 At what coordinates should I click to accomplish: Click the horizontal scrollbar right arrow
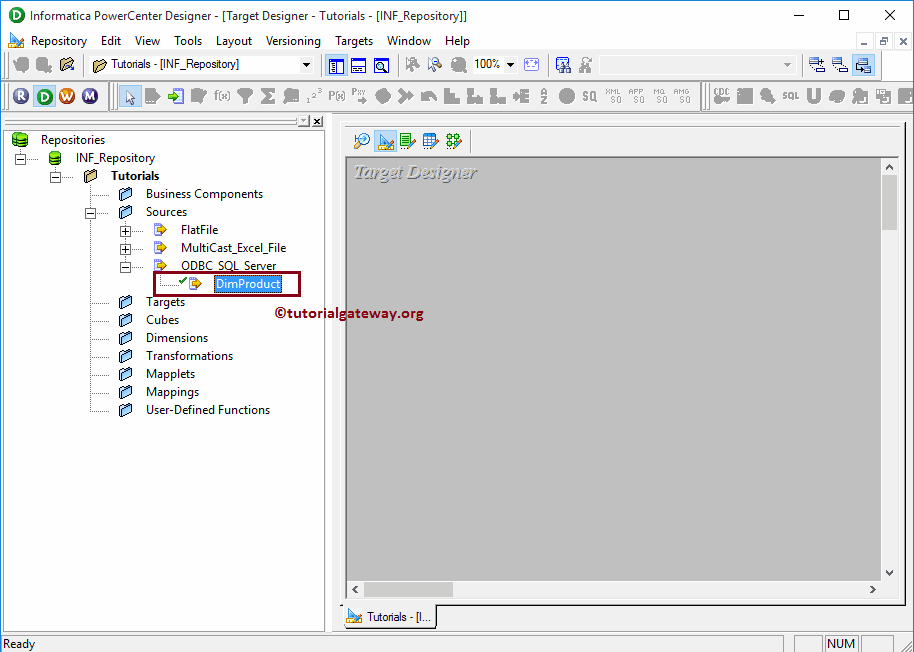[x=874, y=589]
